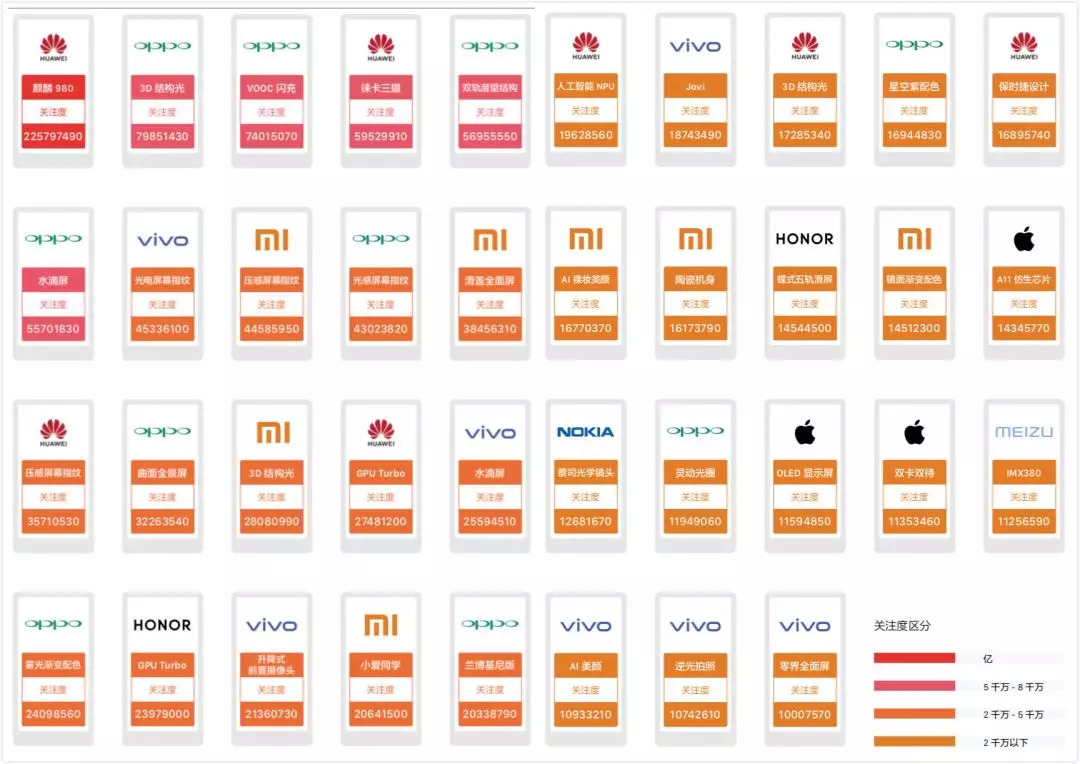Image resolution: width=1080 pixels, height=764 pixels.
Task: Click the vivo logo above 逆光拍照
Action: (x=695, y=626)
